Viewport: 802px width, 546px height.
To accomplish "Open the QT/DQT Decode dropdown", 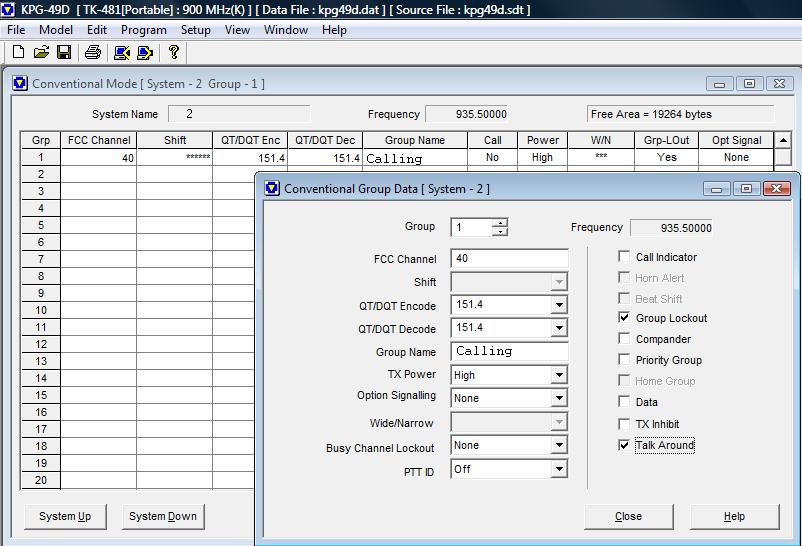I will pos(559,328).
